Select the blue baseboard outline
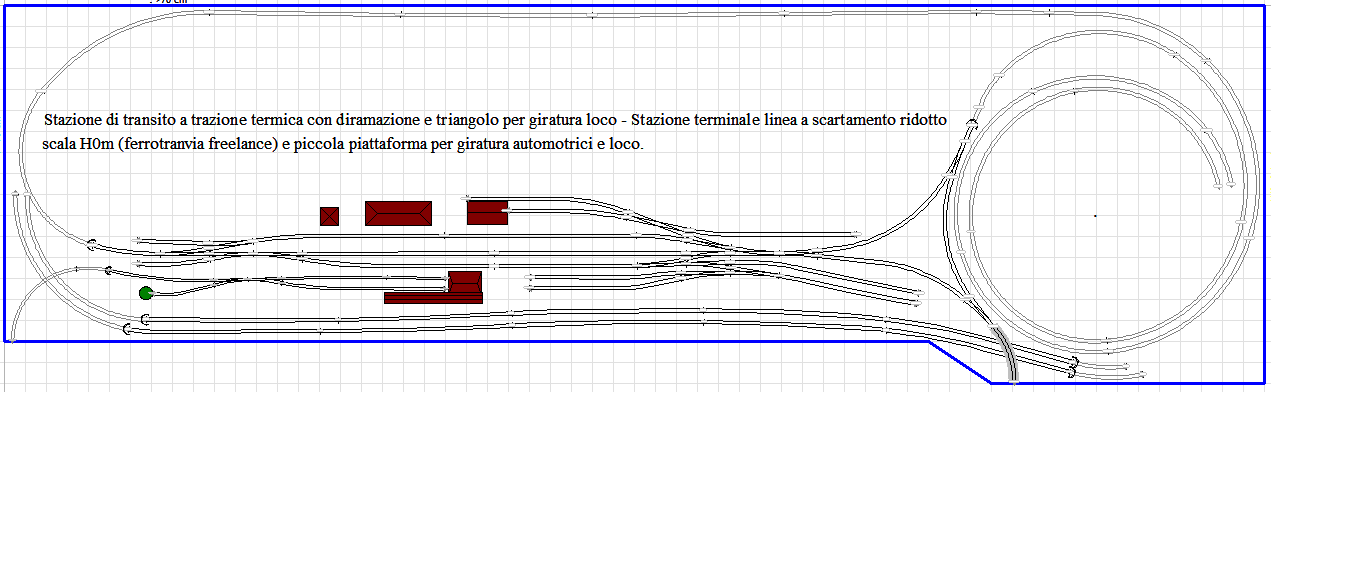 point(600,4)
